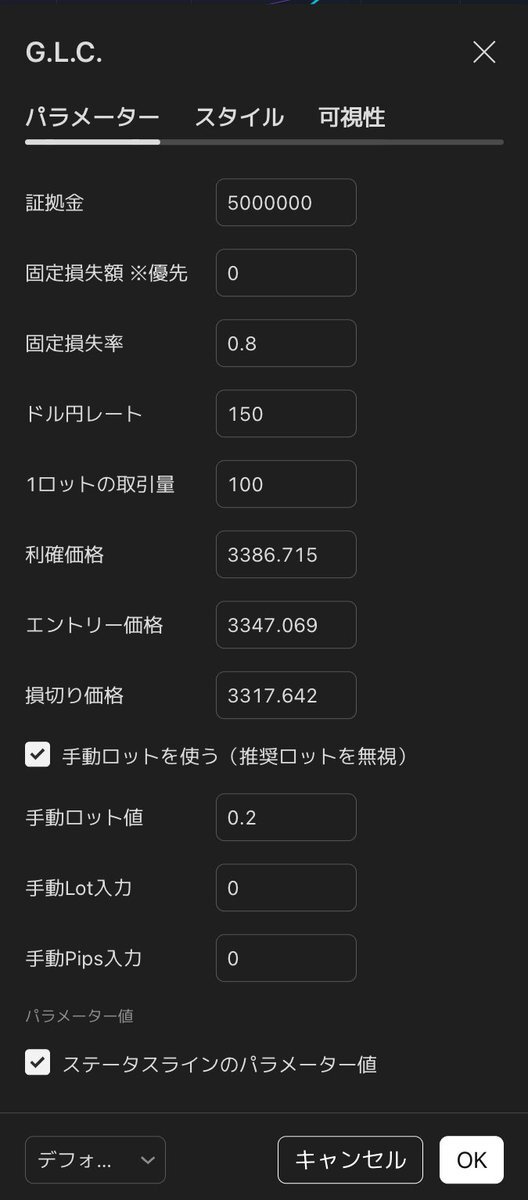Select the 固定損失率 field showing 0.8
The image size is (528, 1200).
click(286, 343)
